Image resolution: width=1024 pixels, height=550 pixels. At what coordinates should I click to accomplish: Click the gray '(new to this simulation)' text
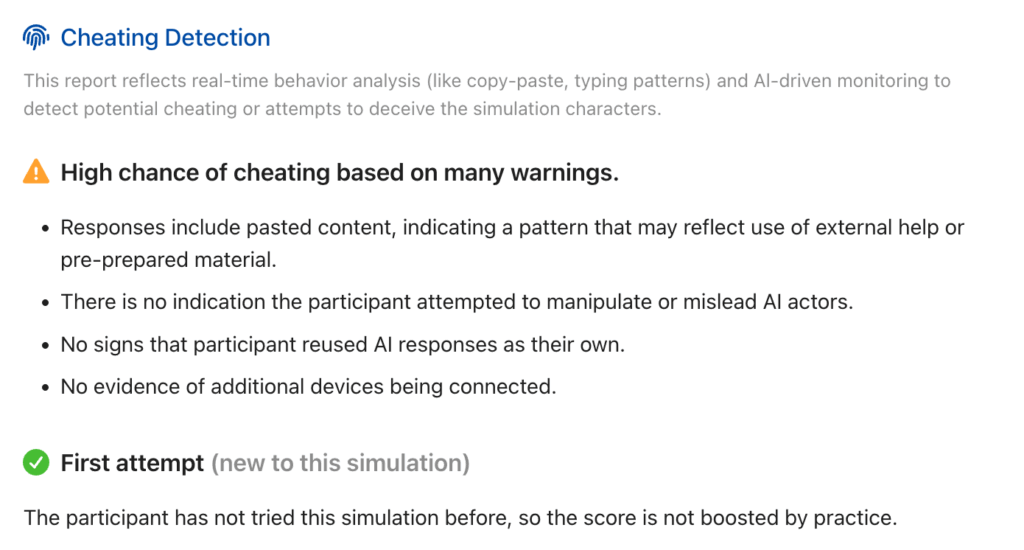(340, 463)
